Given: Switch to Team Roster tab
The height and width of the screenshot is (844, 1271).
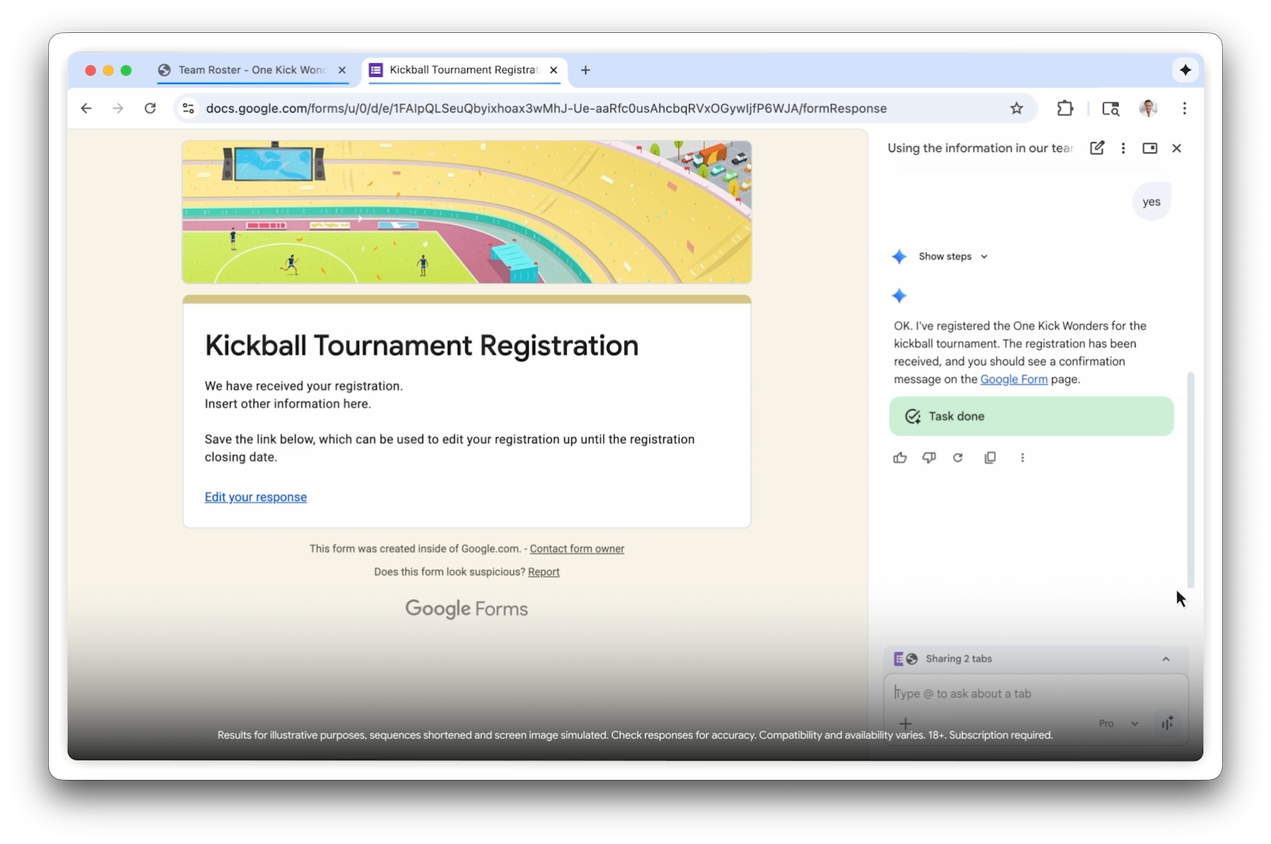Looking at the screenshot, I should (x=252, y=70).
